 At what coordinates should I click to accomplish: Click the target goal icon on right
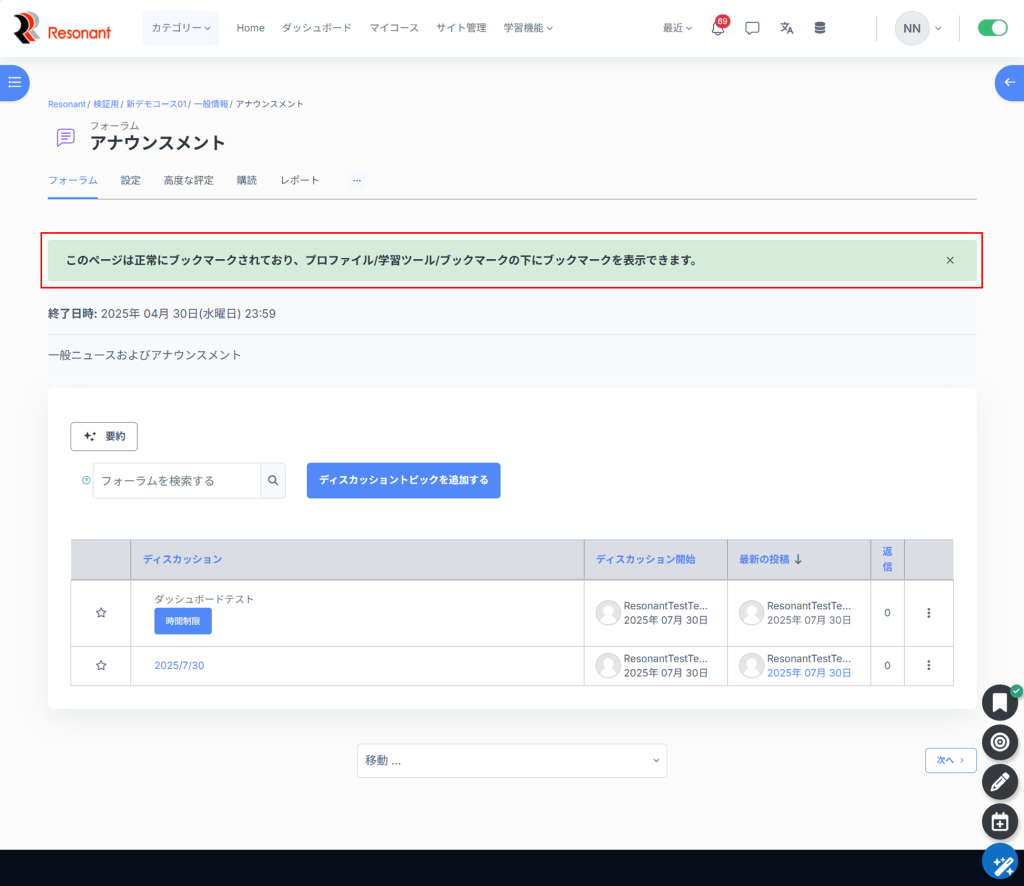(x=999, y=742)
